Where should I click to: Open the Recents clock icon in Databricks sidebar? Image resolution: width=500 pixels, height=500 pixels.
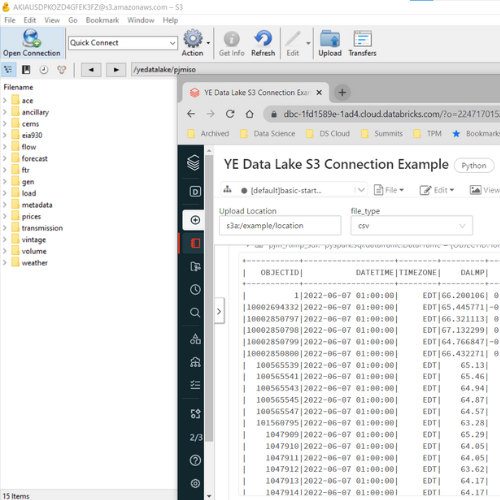[x=195, y=289]
